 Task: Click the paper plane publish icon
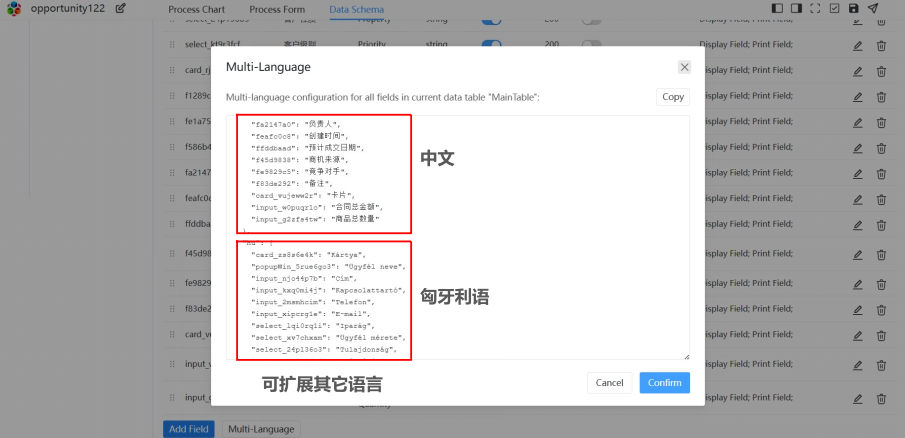click(x=873, y=9)
